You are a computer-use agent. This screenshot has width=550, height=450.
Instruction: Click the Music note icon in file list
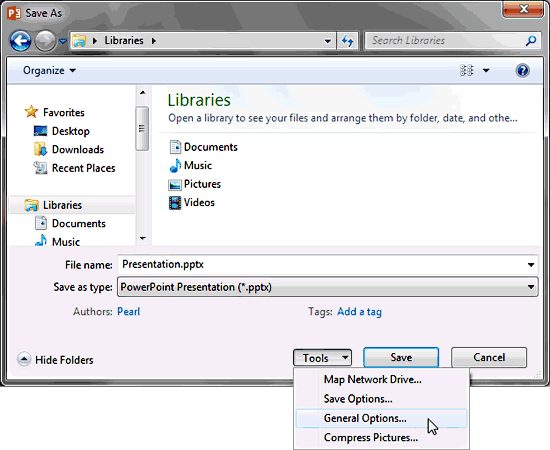tap(175, 166)
